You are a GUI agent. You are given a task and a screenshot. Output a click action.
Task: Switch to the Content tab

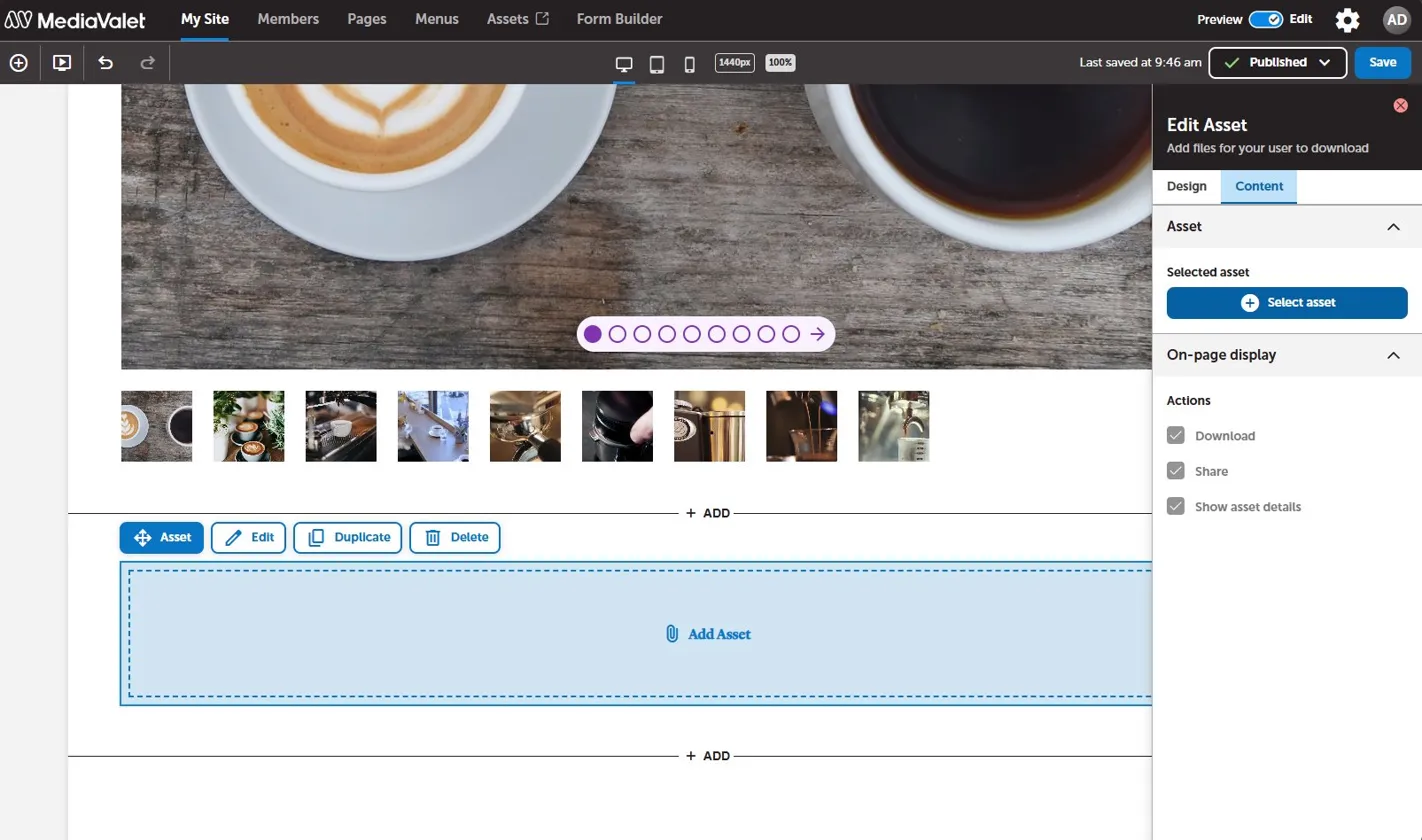[x=1259, y=187]
